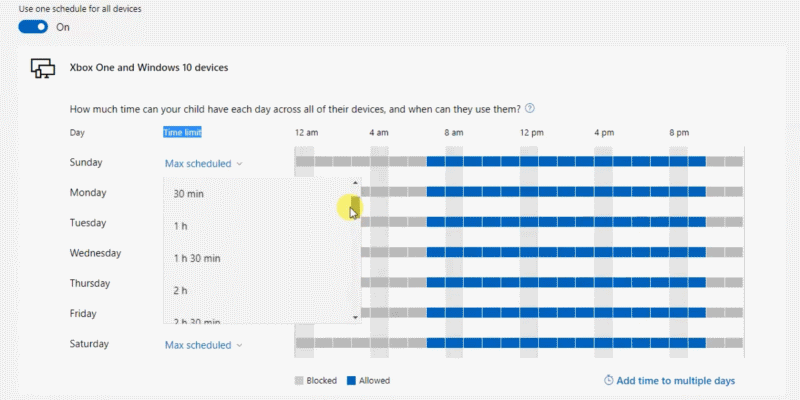Viewport: 800px width, 400px height.
Task: Click the blue Allowed legend square
Action: tap(351, 381)
